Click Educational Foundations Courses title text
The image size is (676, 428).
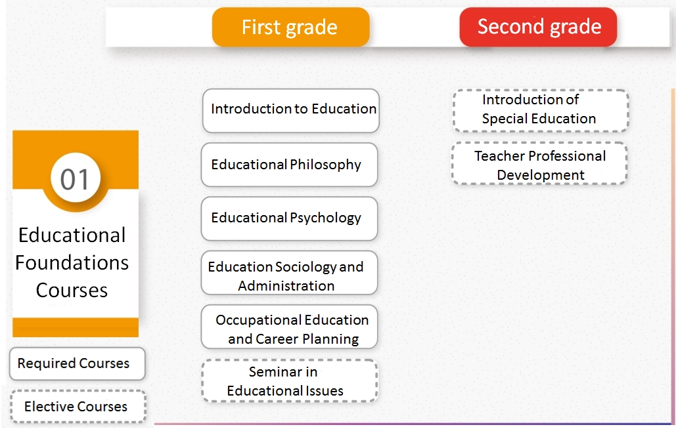(74, 262)
